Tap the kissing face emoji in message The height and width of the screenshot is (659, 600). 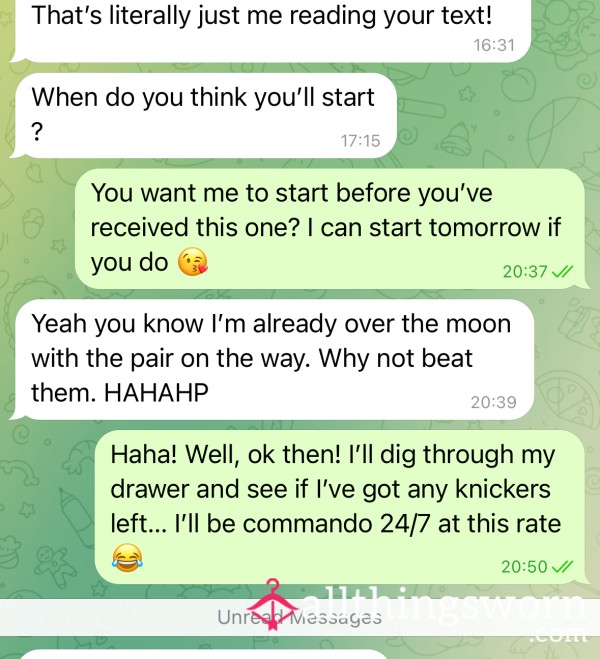(x=192, y=261)
